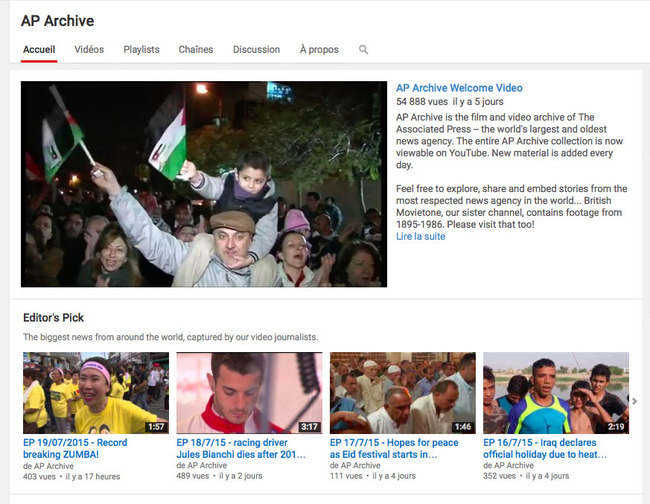Viewport: 650px width, 504px height.
Task: Open the Record breaking ZUMBA video thumbnail
Action: pos(96,393)
